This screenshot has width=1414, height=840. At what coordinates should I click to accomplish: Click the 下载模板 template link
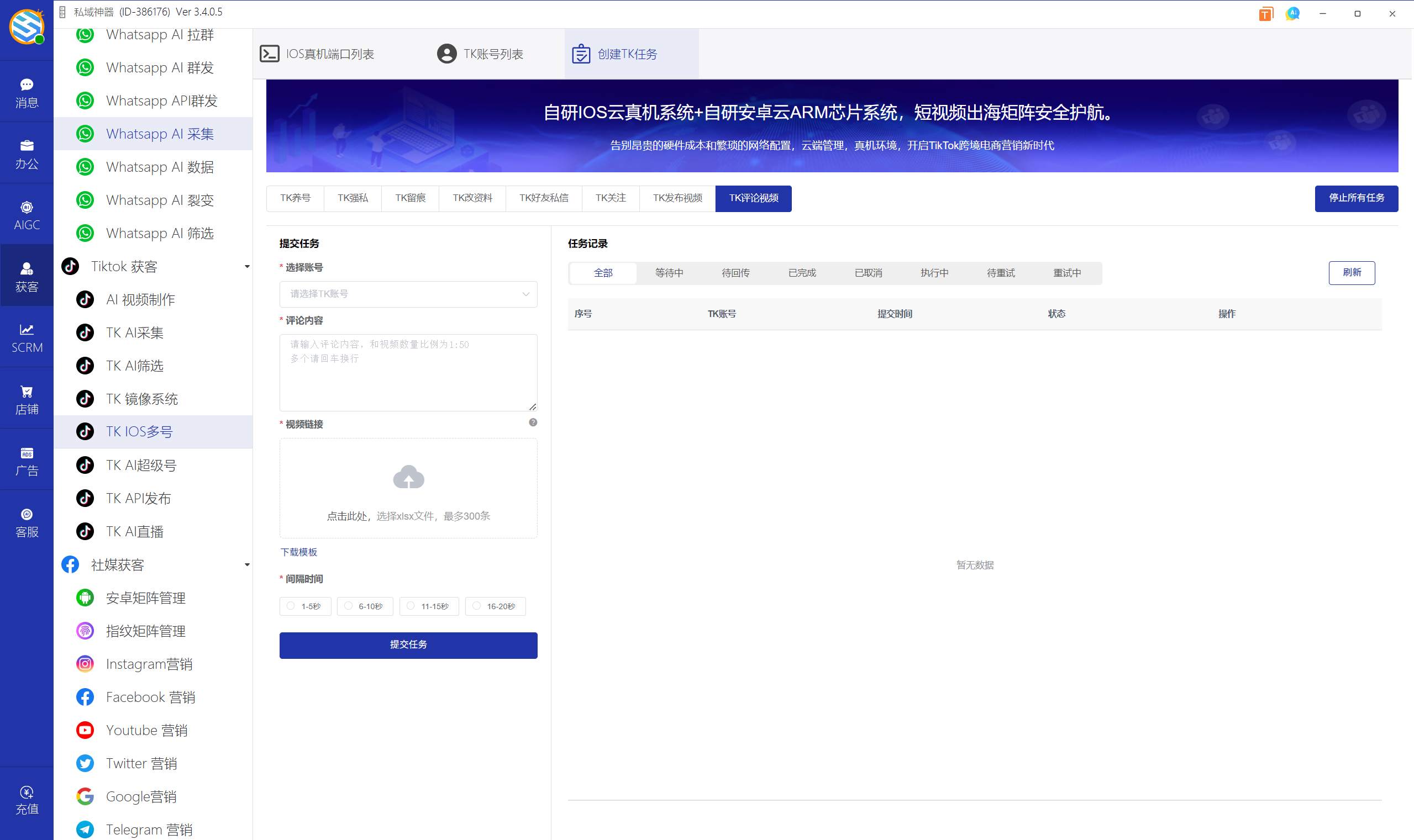tap(298, 552)
